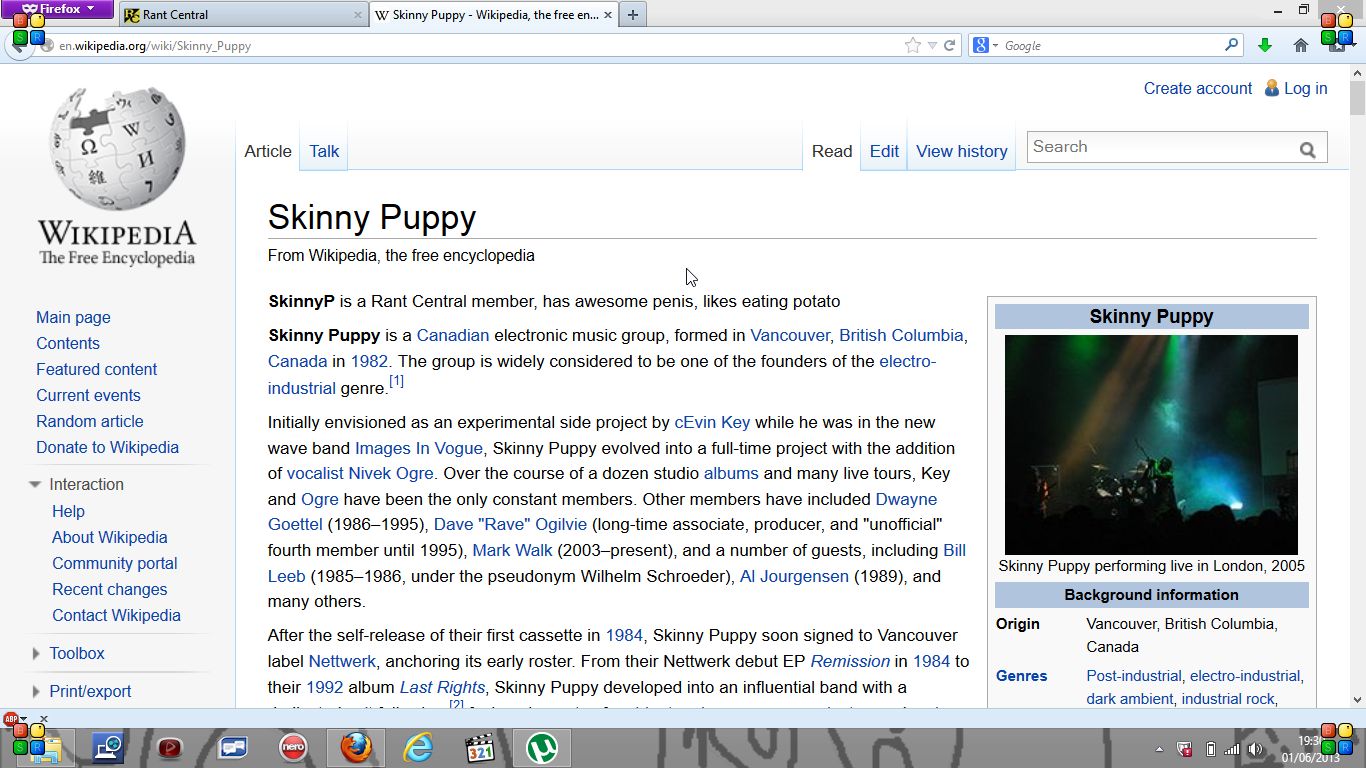
Task: Bookmark this page with the star icon
Action: point(912,45)
